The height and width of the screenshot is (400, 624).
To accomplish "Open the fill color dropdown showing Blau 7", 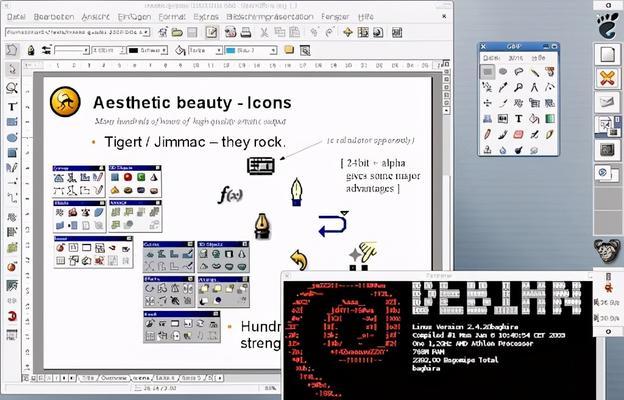I will 273,51.
